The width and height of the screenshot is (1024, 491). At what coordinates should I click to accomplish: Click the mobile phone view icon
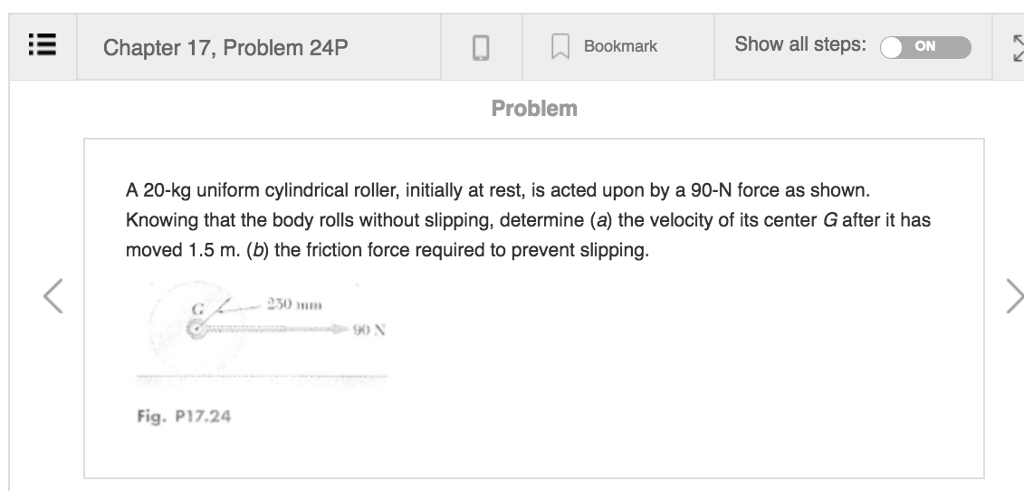pos(481,48)
